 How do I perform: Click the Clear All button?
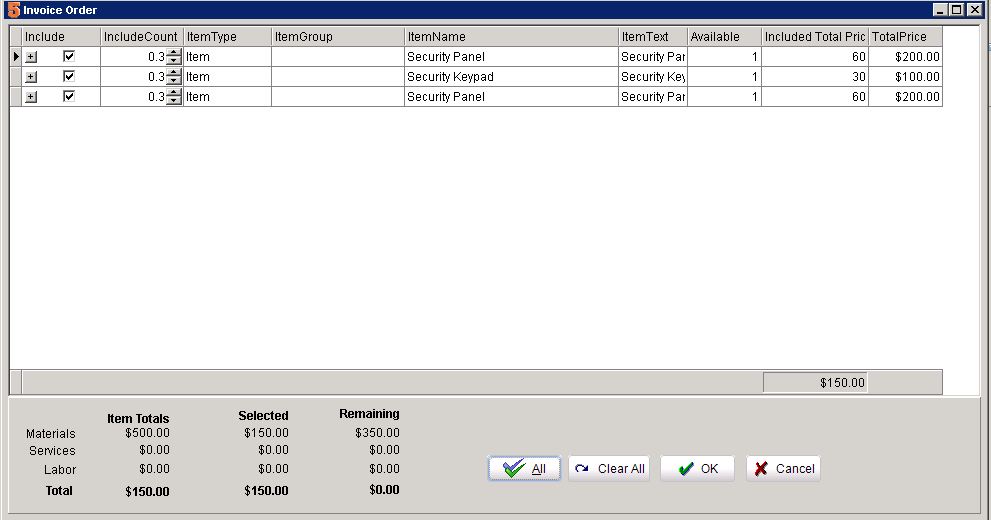pos(609,468)
